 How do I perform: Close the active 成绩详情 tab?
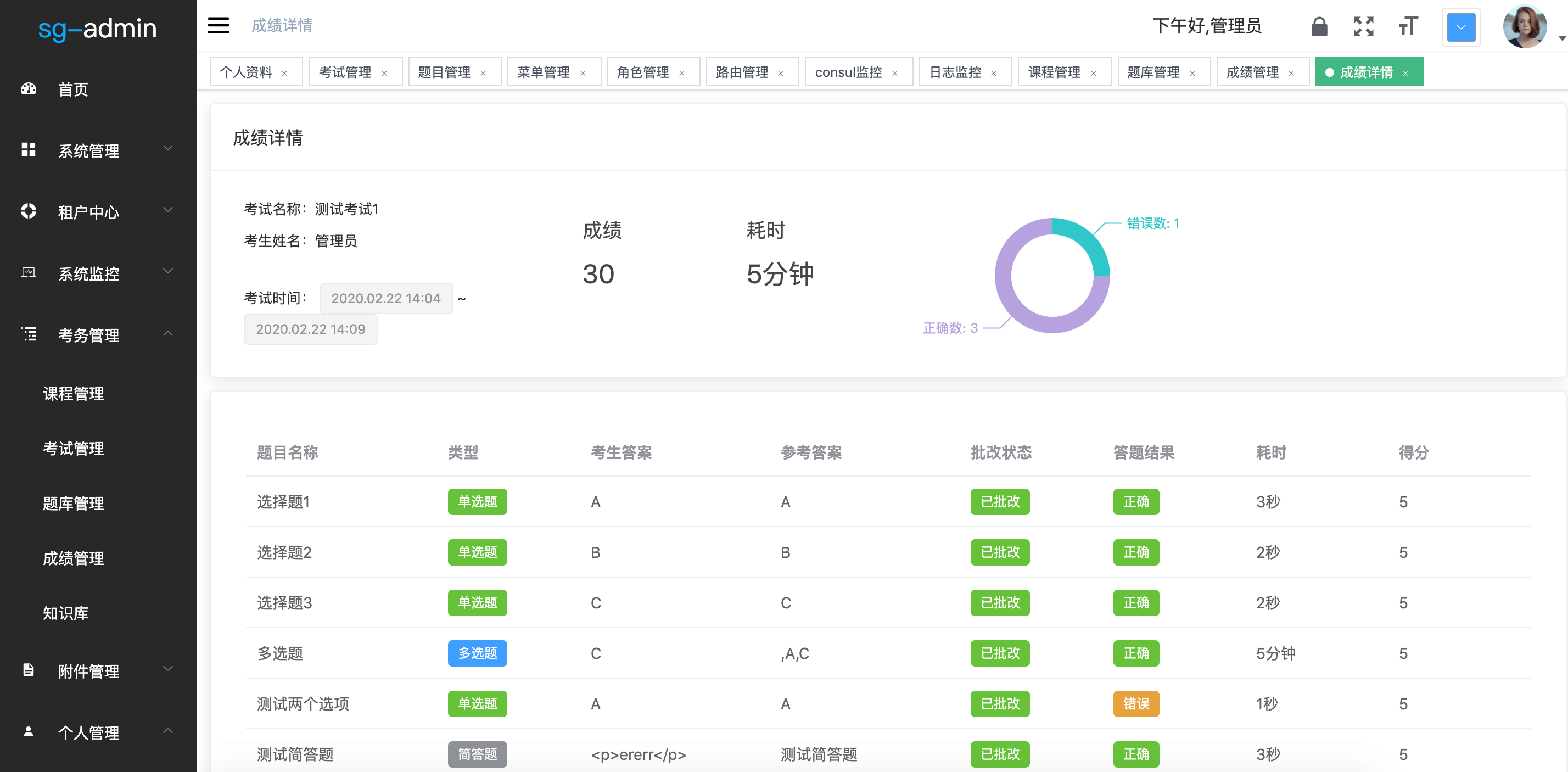coord(1405,73)
